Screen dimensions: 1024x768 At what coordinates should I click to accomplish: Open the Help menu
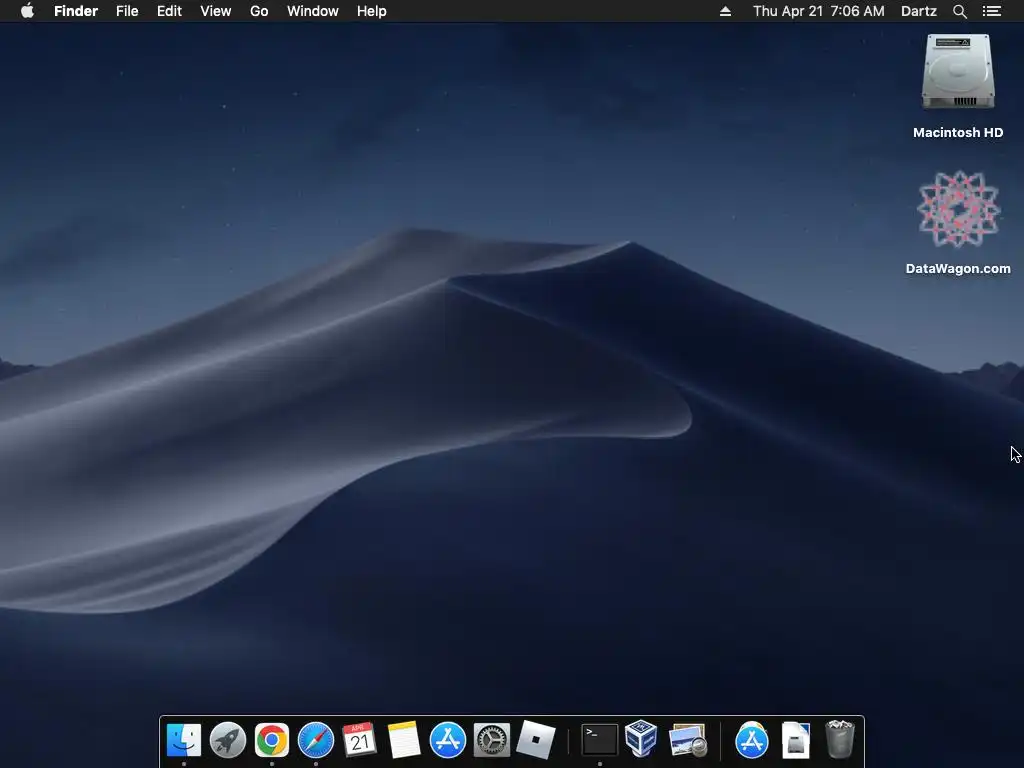(372, 11)
